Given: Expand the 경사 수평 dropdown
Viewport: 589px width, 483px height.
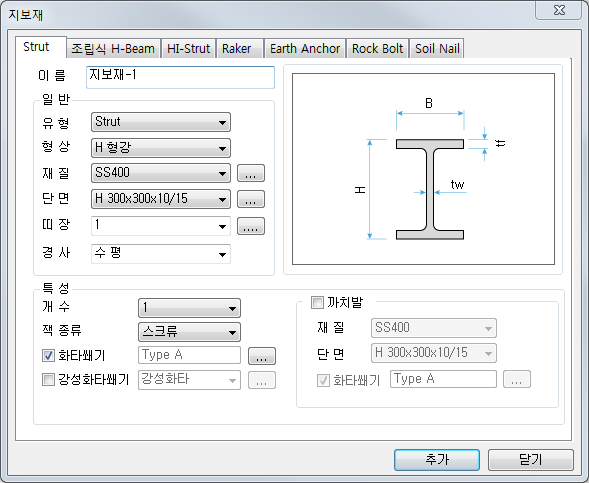Looking at the screenshot, I should coord(161,254).
